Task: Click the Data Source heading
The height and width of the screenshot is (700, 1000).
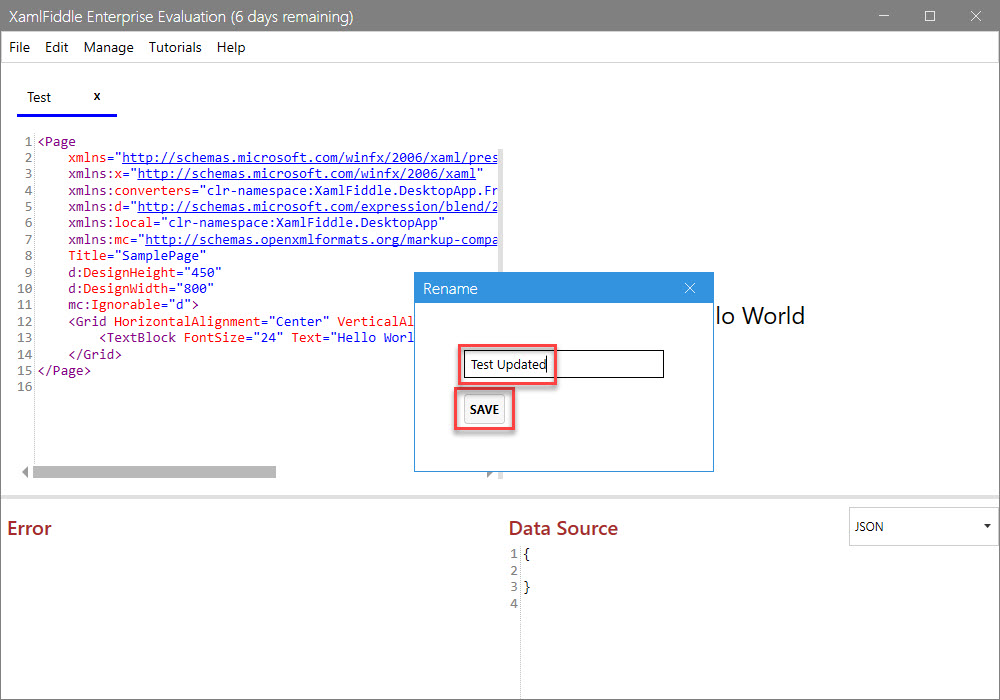Action: pos(563,529)
